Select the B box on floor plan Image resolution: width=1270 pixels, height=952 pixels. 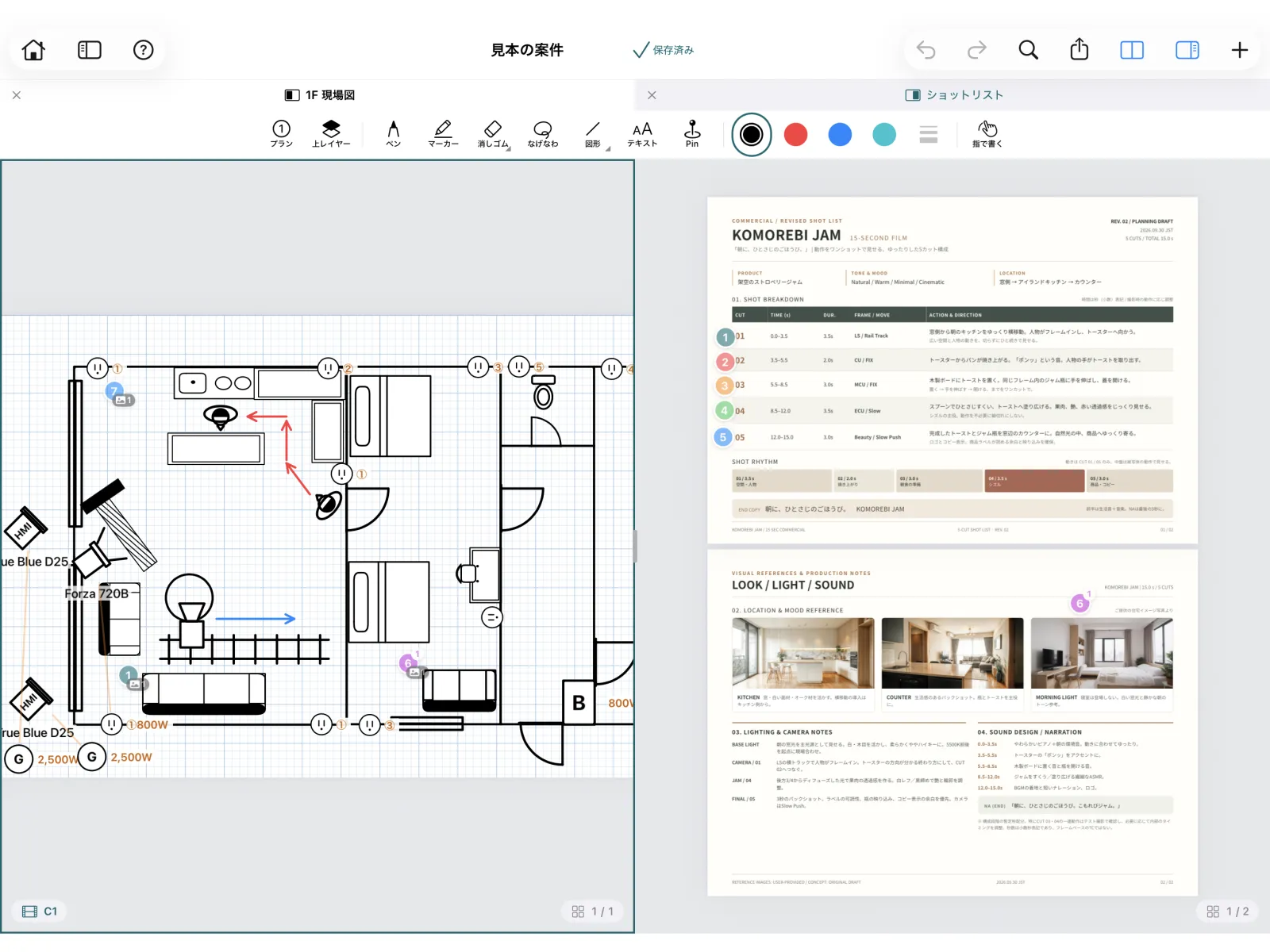point(579,702)
